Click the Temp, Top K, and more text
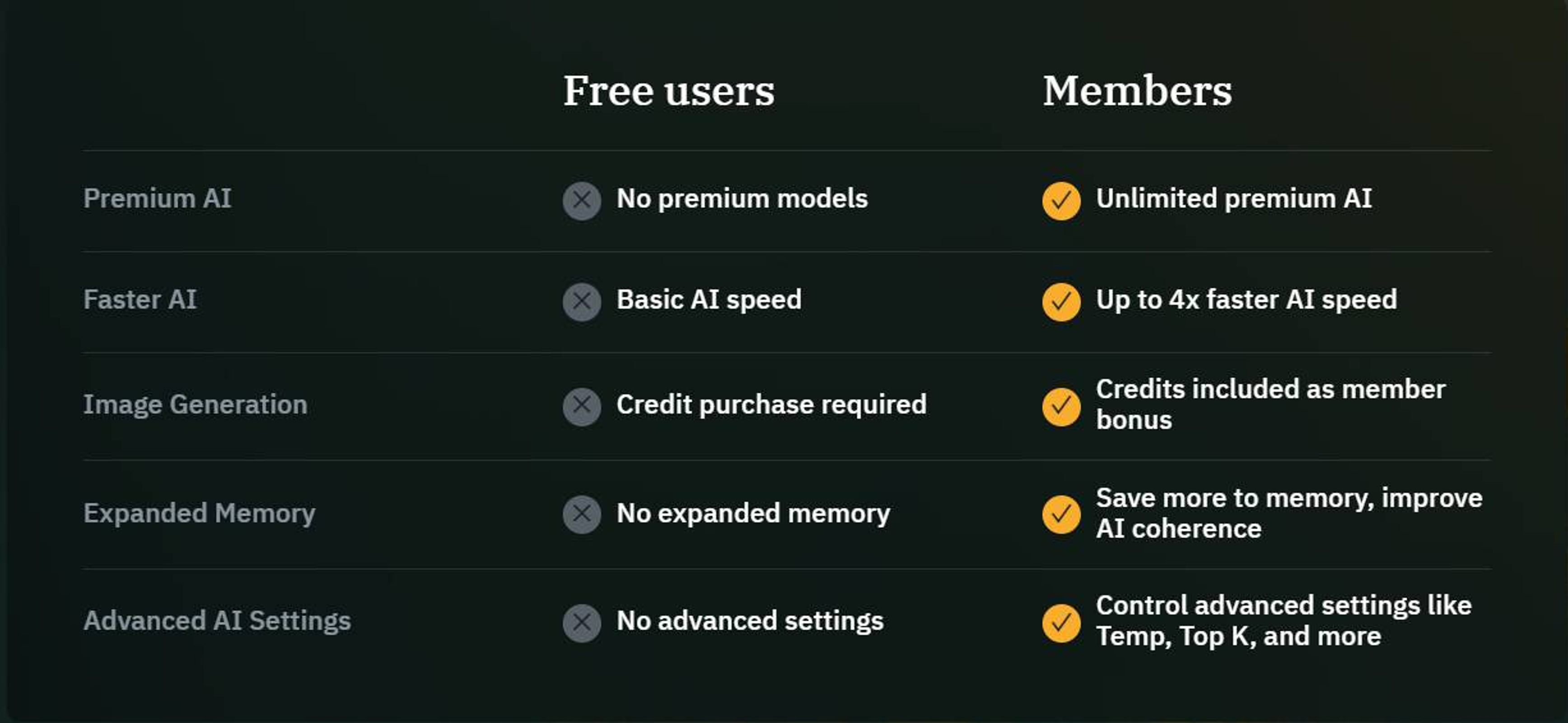This screenshot has width=1568, height=723. click(x=1239, y=637)
